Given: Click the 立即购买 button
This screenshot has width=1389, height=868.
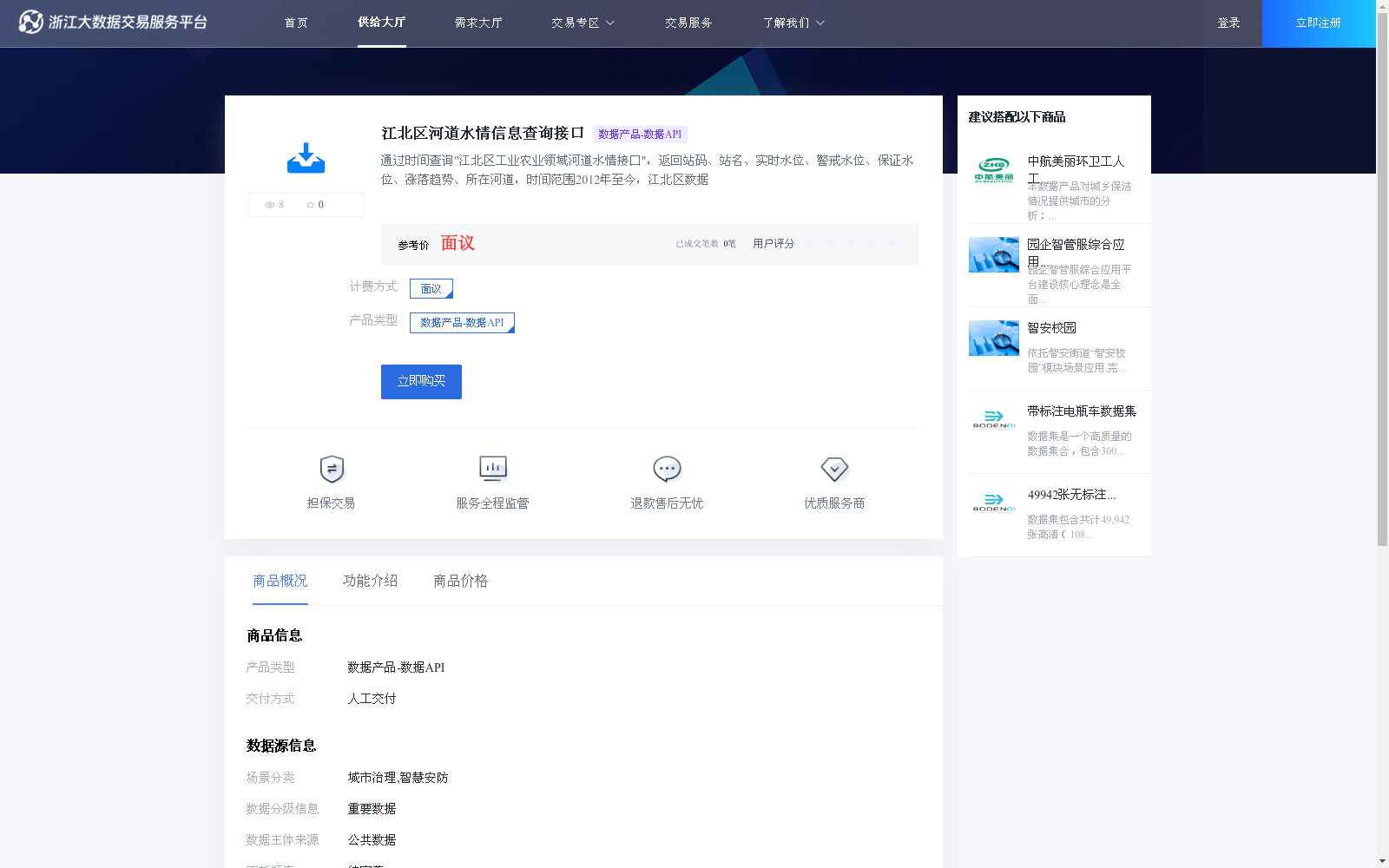Looking at the screenshot, I should coord(421,382).
